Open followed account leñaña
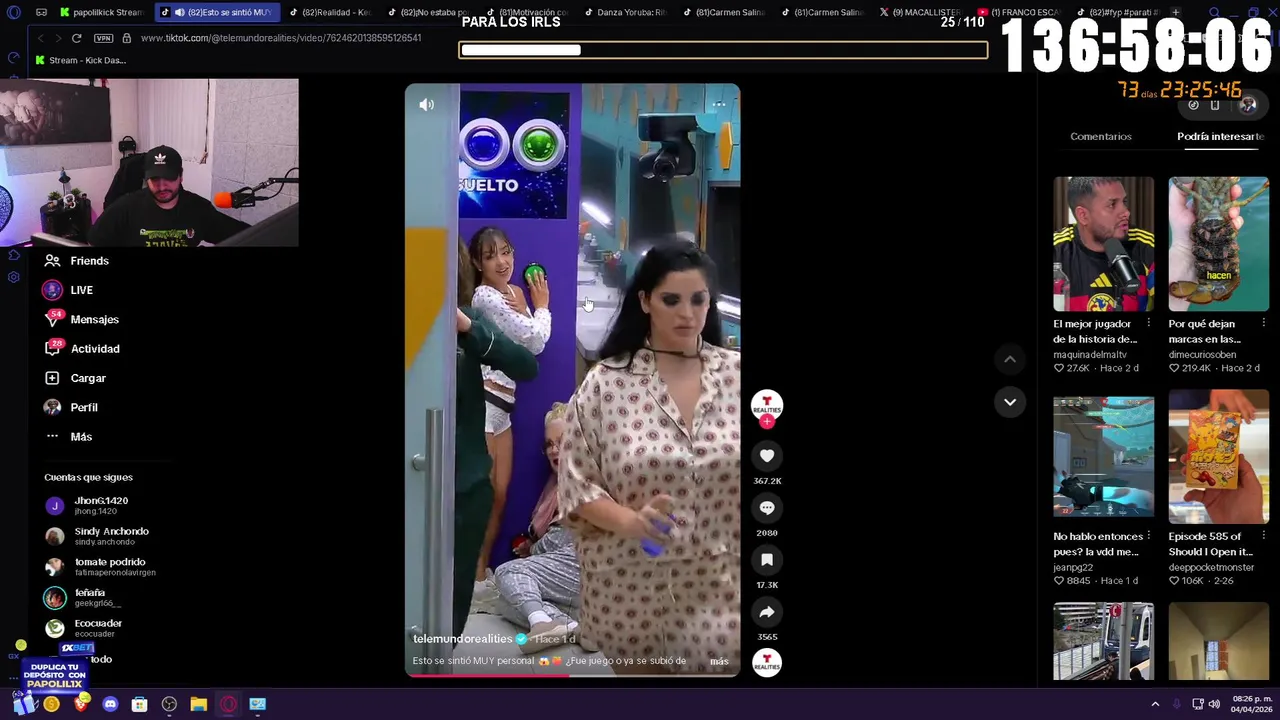Image resolution: width=1280 pixels, height=720 pixels. tap(83, 597)
